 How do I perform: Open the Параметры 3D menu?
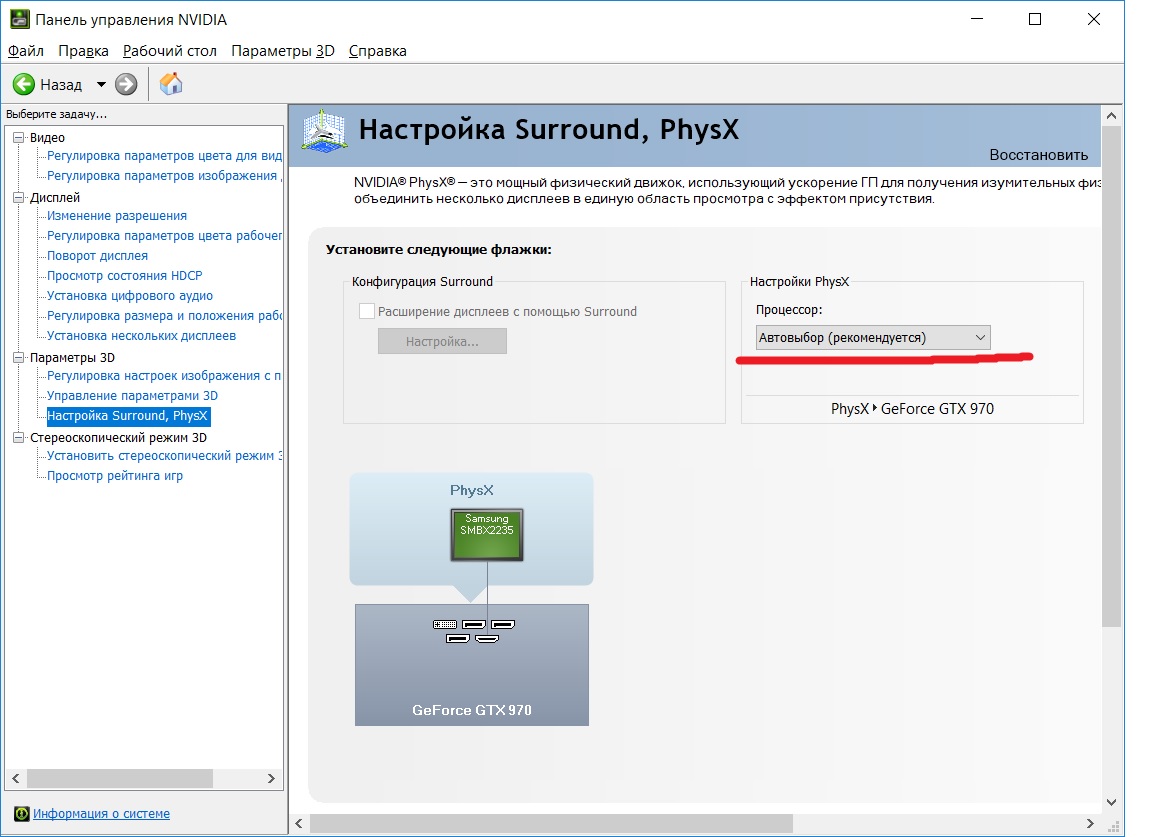click(x=283, y=51)
